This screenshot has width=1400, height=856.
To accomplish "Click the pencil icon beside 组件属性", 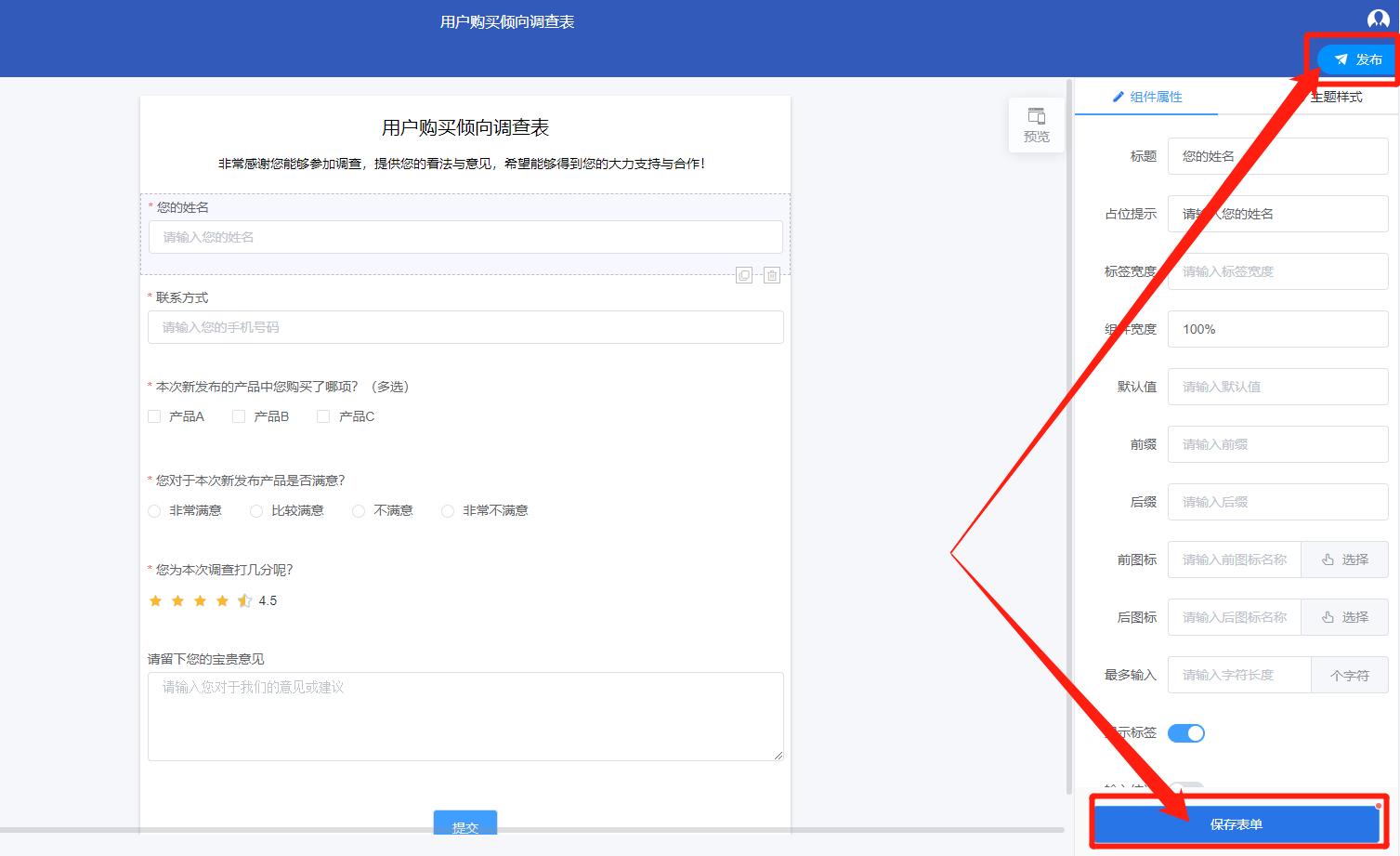I will click(1118, 96).
